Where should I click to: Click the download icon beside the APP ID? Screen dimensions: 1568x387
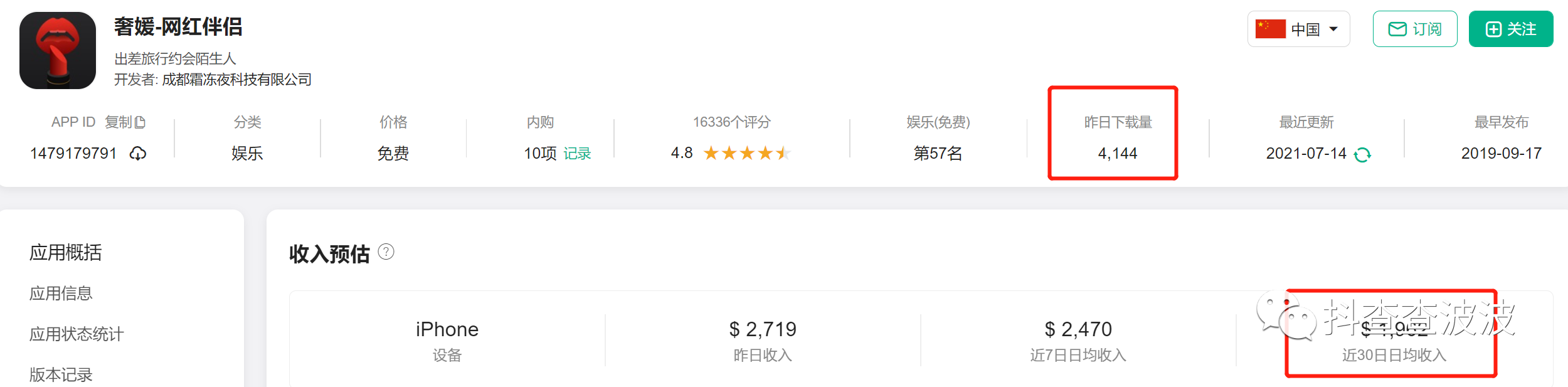pos(138,154)
